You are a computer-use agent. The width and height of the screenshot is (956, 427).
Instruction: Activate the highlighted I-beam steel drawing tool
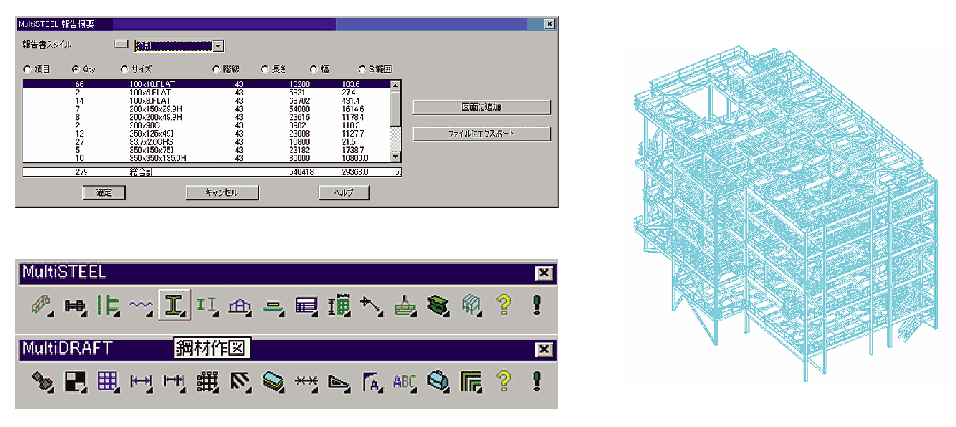(x=174, y=304)
